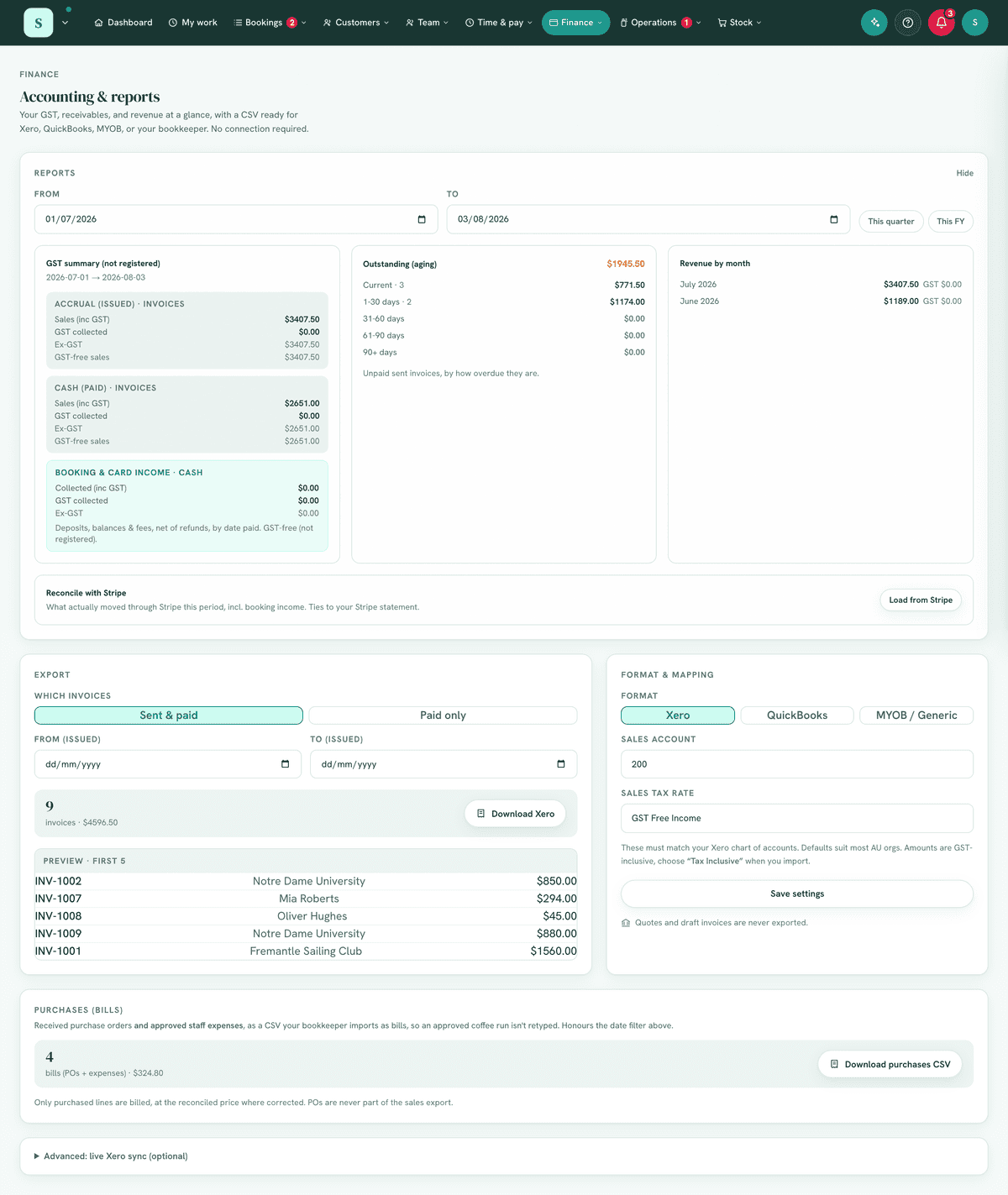The height and width of the screenshot is (1195, 1008).
Task: Open the workspace switcher chevron
Action: (x=66, y=23)
